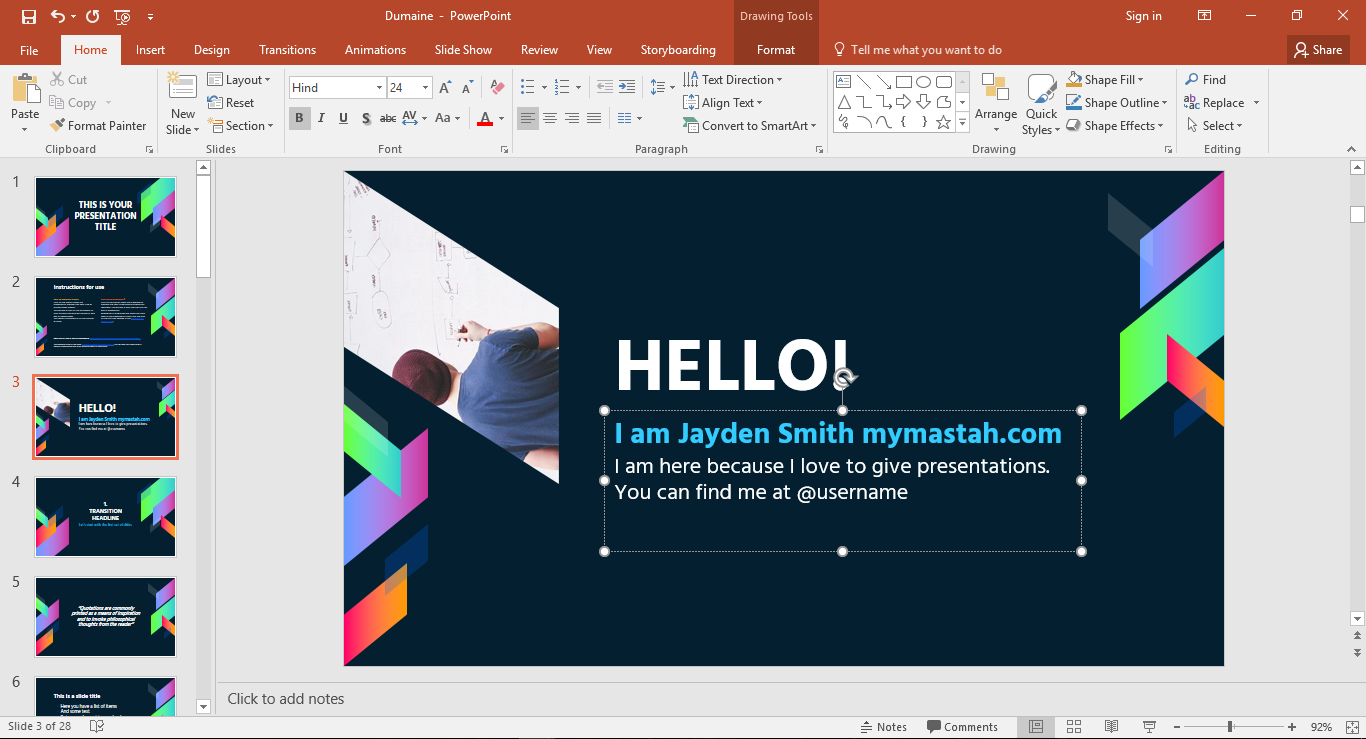This screenshot has height=739, width=1366.
Task: Start Slide Show from the status bar
Action: pyautogui.click(x=1149, y=727)
